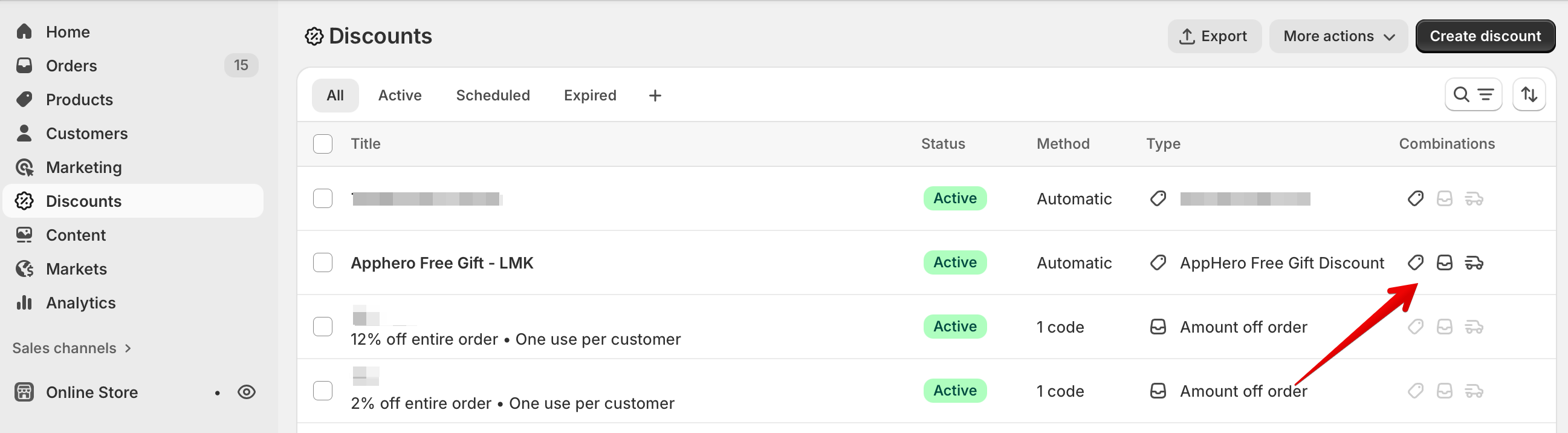Go to Customers in the sidebar

click(86, 134)
